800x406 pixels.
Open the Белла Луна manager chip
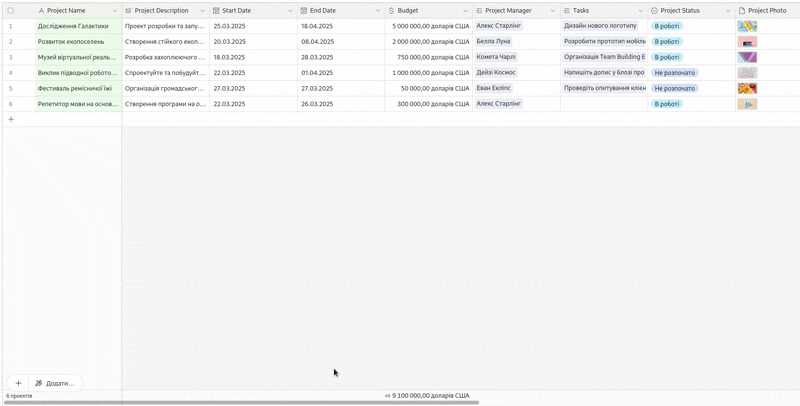[x=493, y=41]
